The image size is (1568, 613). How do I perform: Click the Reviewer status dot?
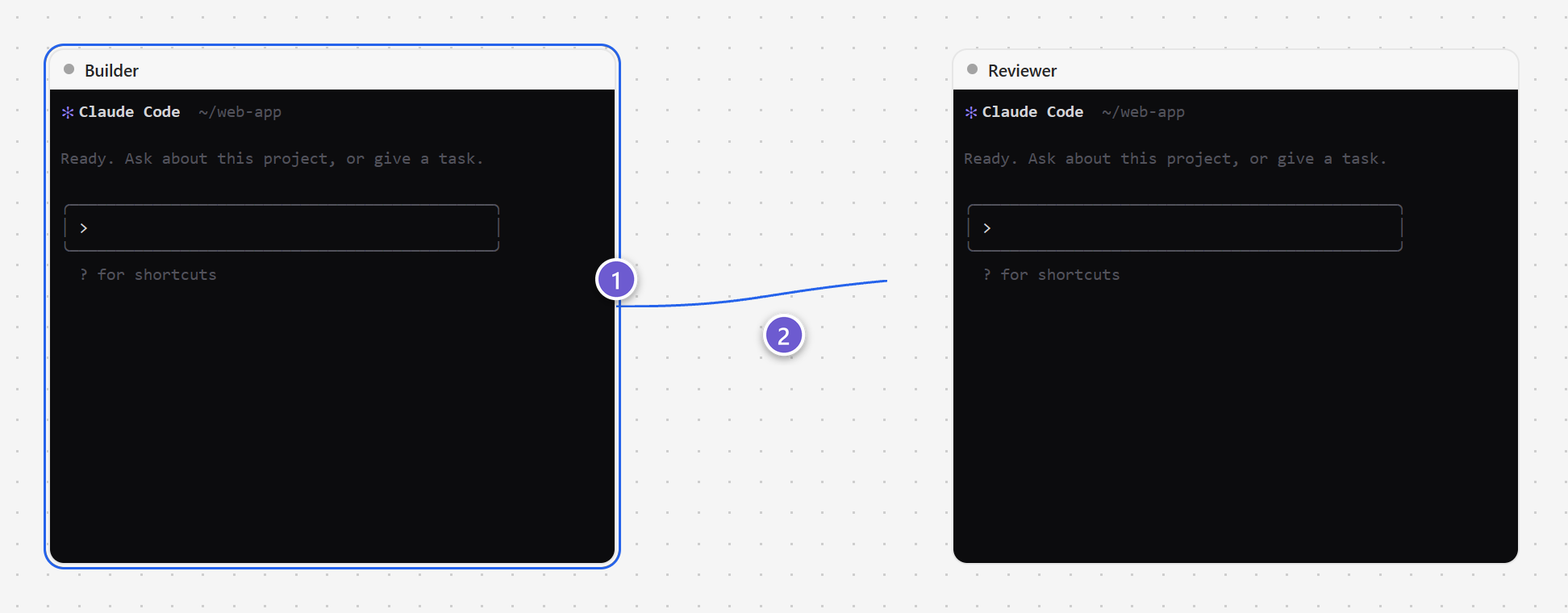973,69
